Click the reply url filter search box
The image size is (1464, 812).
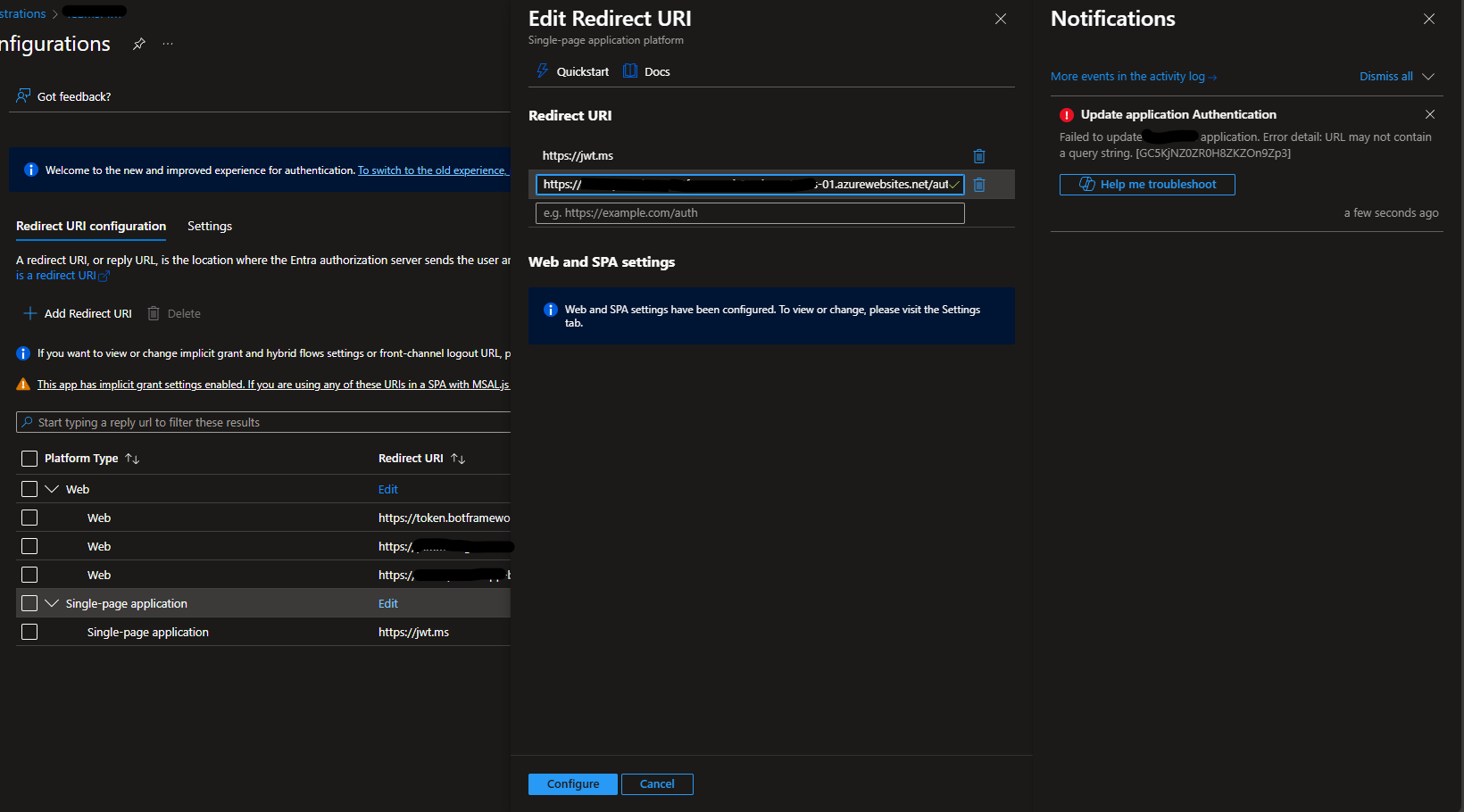pos(264,422)
